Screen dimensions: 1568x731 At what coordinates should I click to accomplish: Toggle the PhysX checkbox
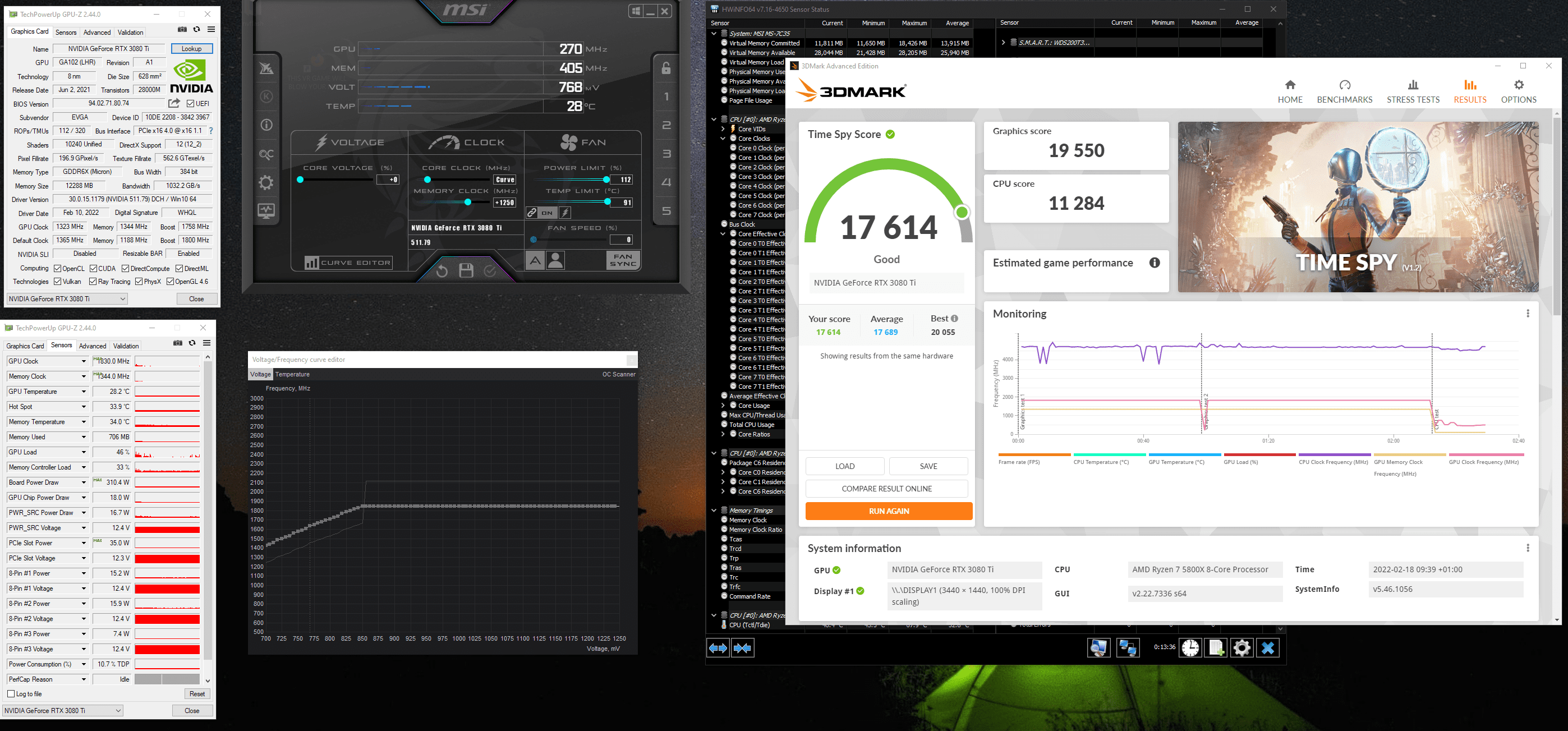pyautogui.click(x=139, y=282)
